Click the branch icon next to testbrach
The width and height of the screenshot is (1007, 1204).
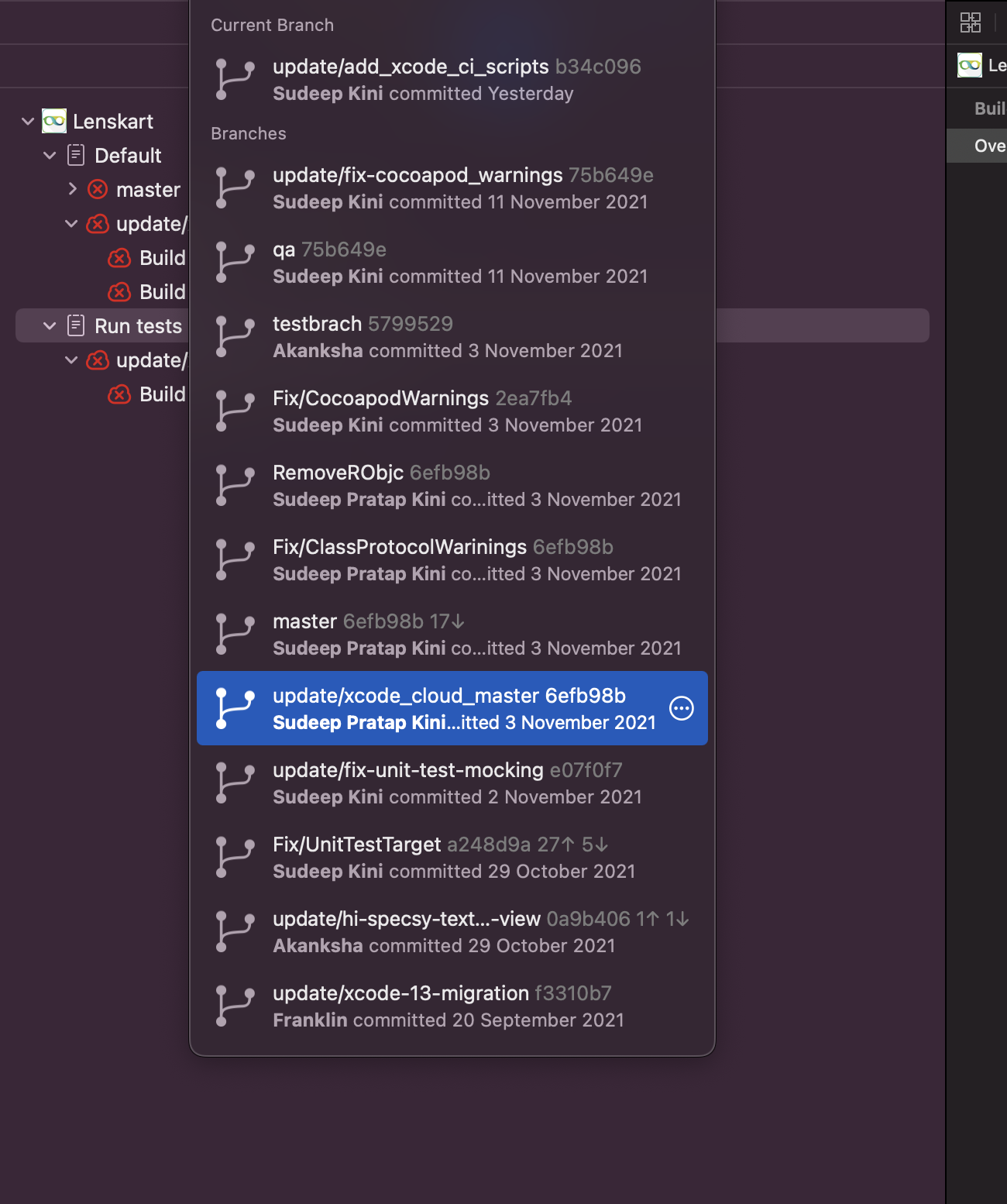pyautogui.click(x=235, y=337)
